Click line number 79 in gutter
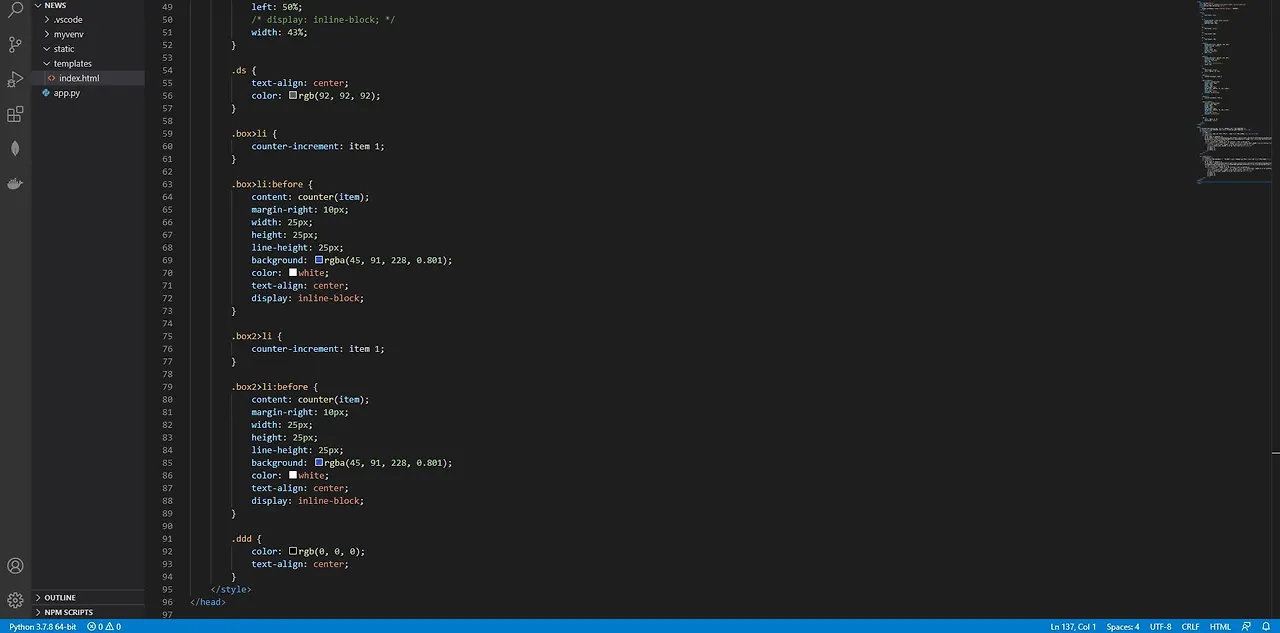This screenshot has height=633, width=1280. tap(167, 387)
